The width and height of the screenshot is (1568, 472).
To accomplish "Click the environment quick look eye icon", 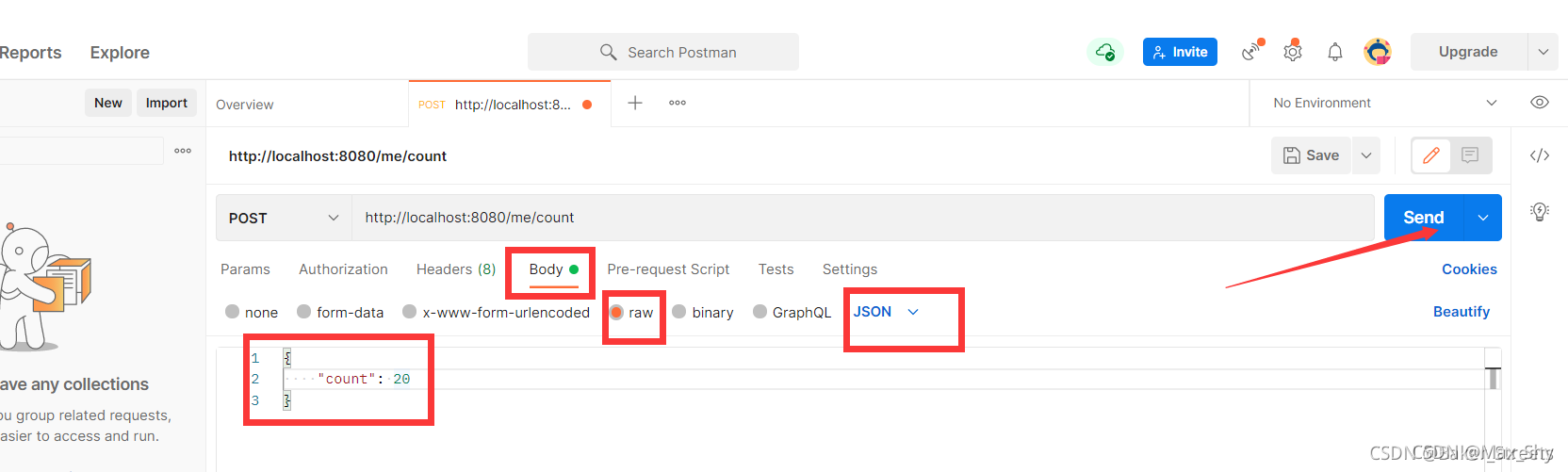I will click(1540, 103).
